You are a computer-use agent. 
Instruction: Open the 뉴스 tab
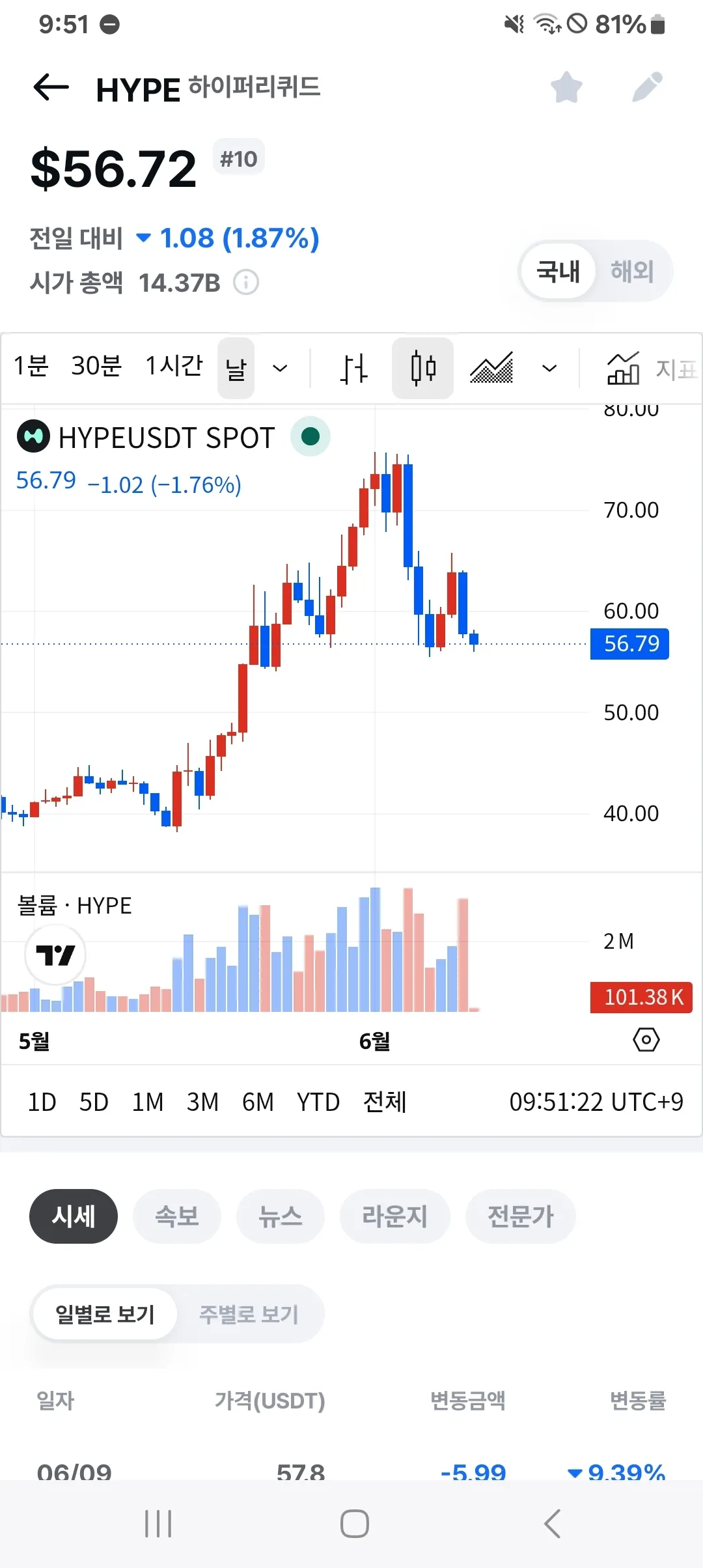[281, 1216]
